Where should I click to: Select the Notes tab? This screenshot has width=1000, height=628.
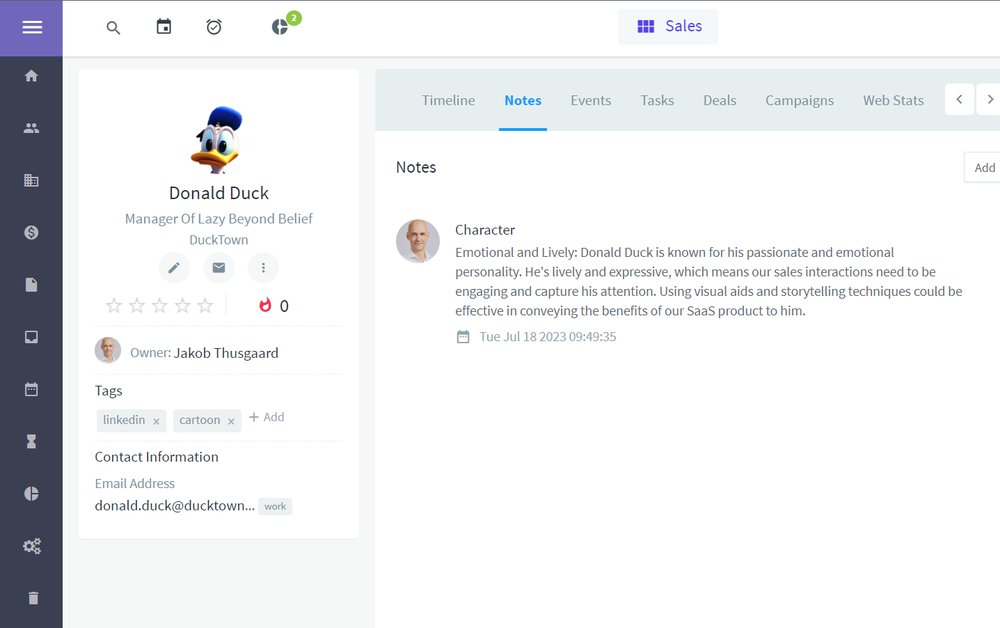pyautogui.click(x=523, y=101)
